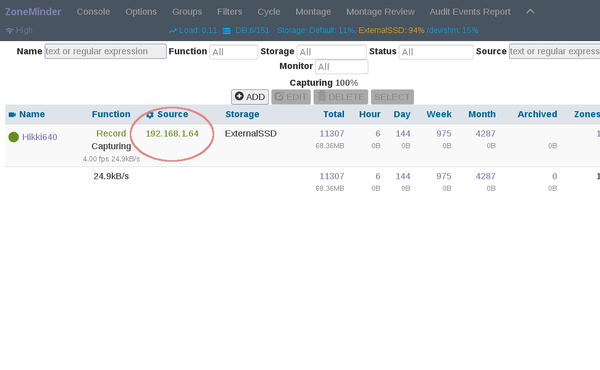Sort the table by the Month column
This screenshot has width=600, height=370.
point(482,114)
